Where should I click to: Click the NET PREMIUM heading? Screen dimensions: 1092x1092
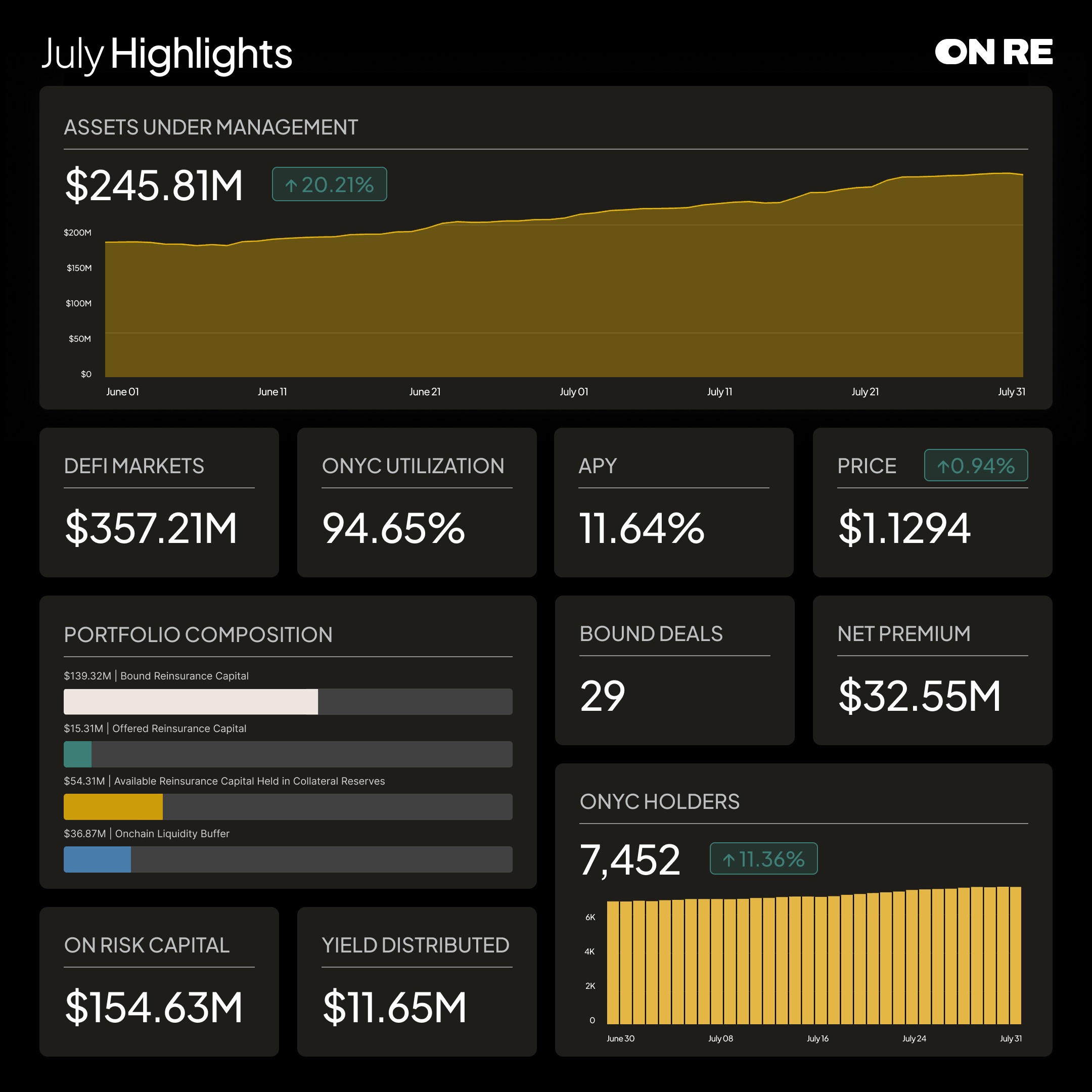pos(904,633)
